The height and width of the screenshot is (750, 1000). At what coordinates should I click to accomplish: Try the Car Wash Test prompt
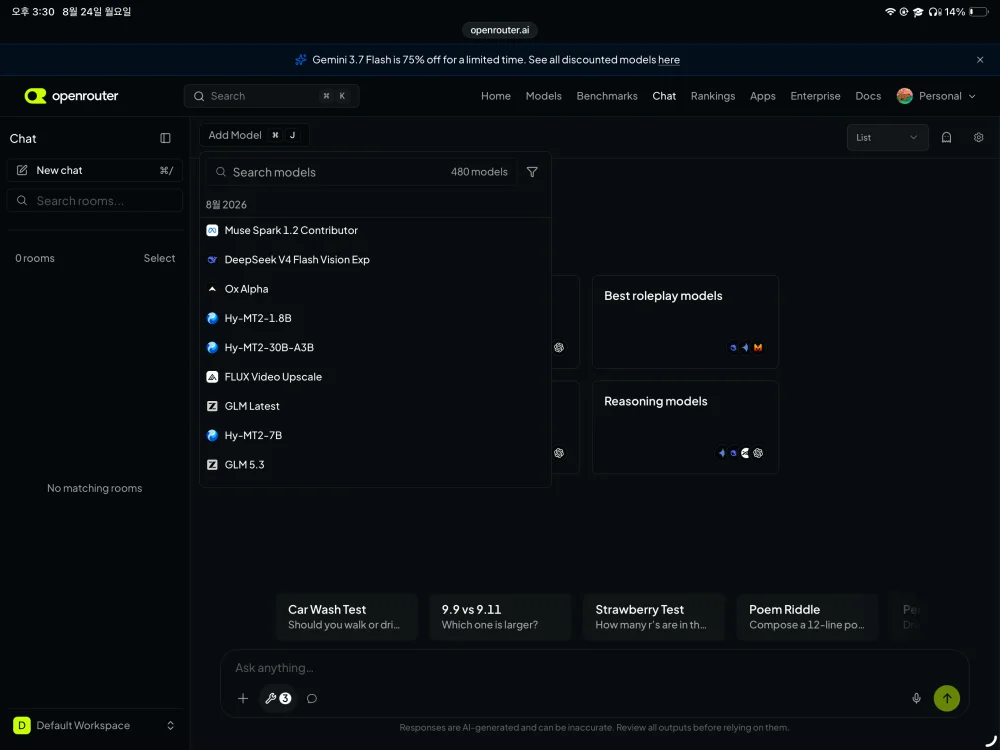click(346, 617)
